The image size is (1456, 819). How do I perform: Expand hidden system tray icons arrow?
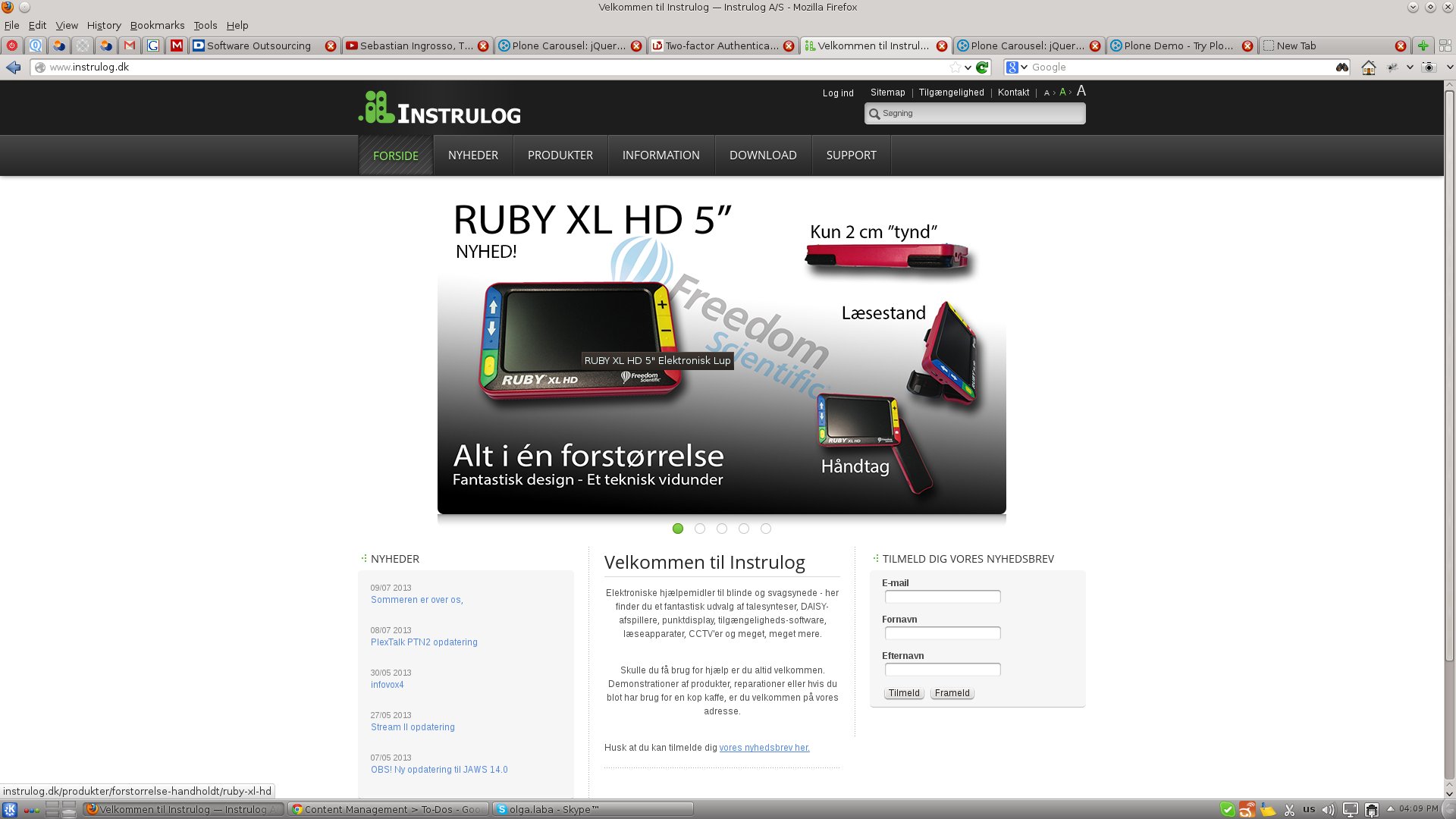1391,809
